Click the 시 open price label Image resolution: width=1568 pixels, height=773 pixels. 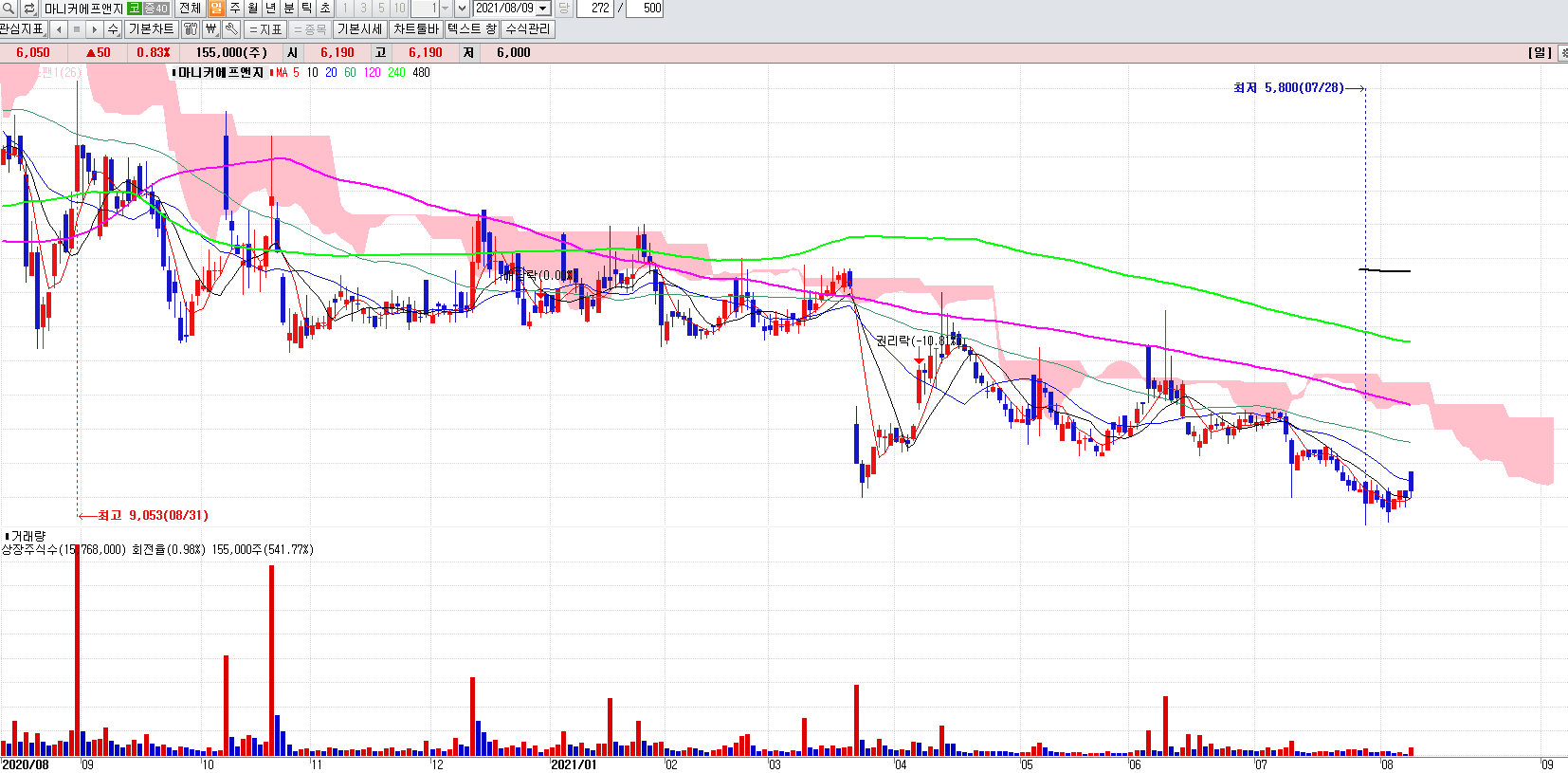(293, 53)
